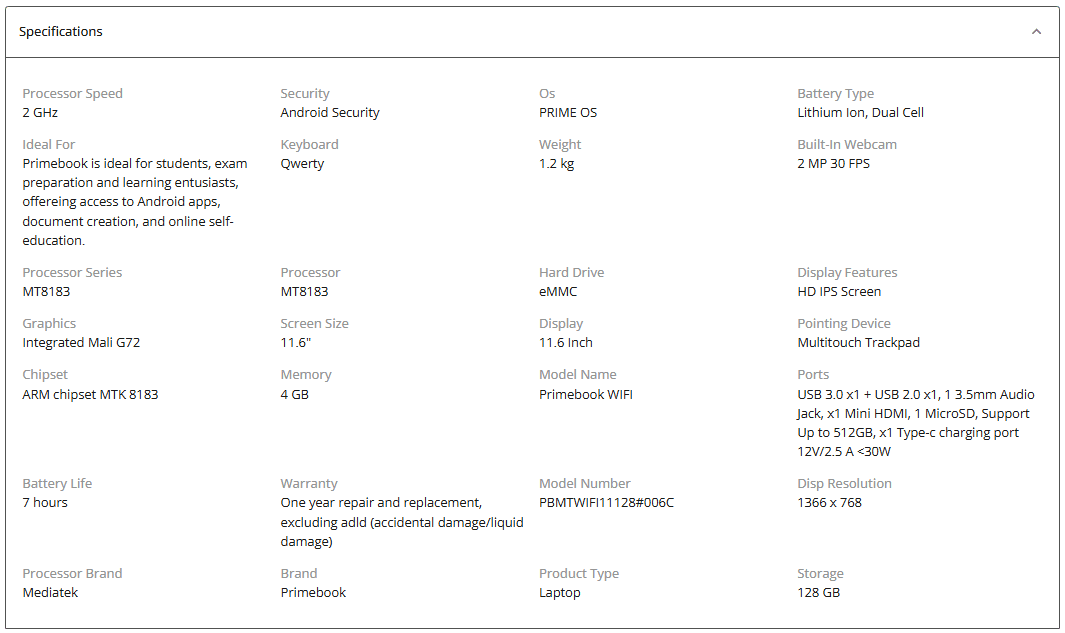
Task: Click the HD IPS Screen value
Action: pos(839,291)
